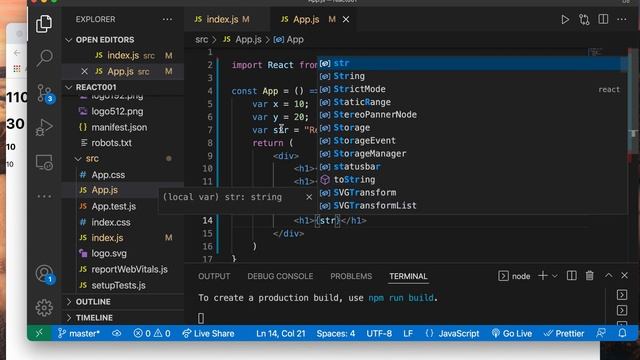Dismiss the str variable hint popup
The height and width of the screenshot is (360, 640).
309,197
